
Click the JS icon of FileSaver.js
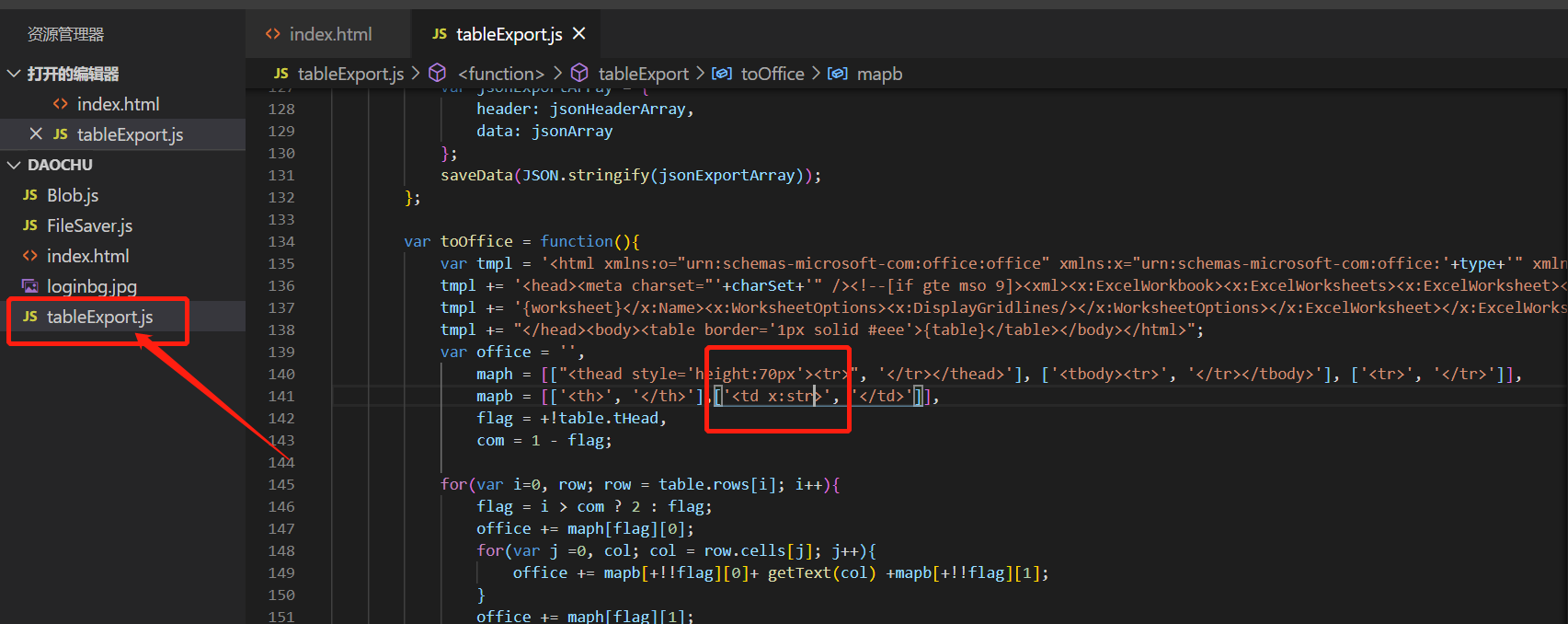30,225
